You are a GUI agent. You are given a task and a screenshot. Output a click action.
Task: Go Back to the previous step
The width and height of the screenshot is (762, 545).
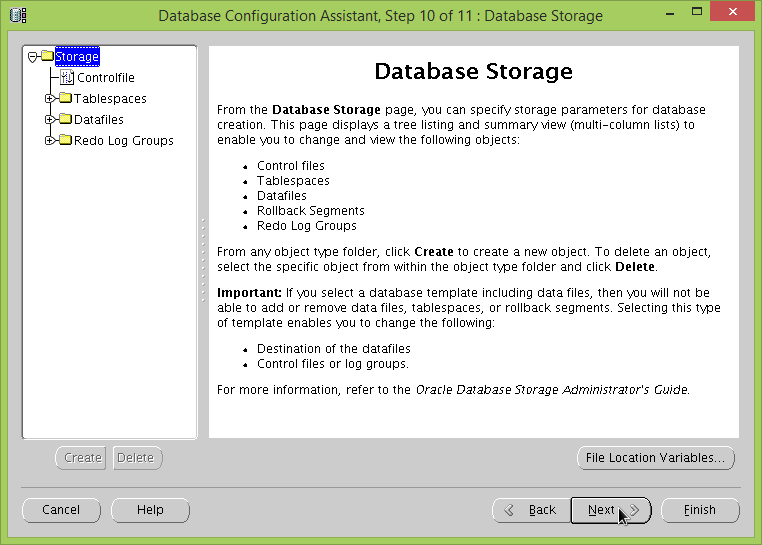tap(530, 510)
